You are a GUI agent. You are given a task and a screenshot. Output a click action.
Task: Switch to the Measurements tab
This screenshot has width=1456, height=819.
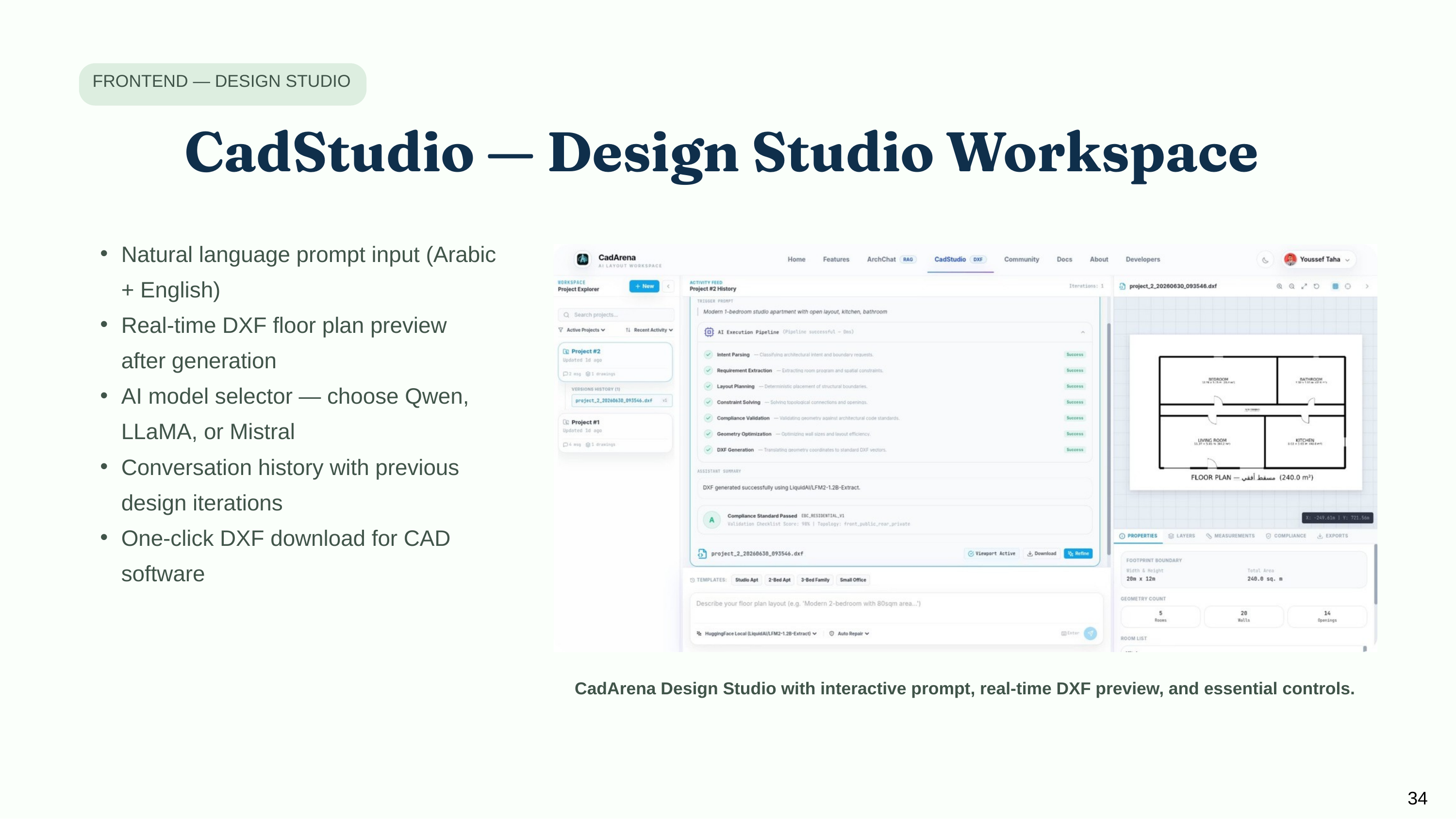pyautogui.click(x=1230, y=536)
